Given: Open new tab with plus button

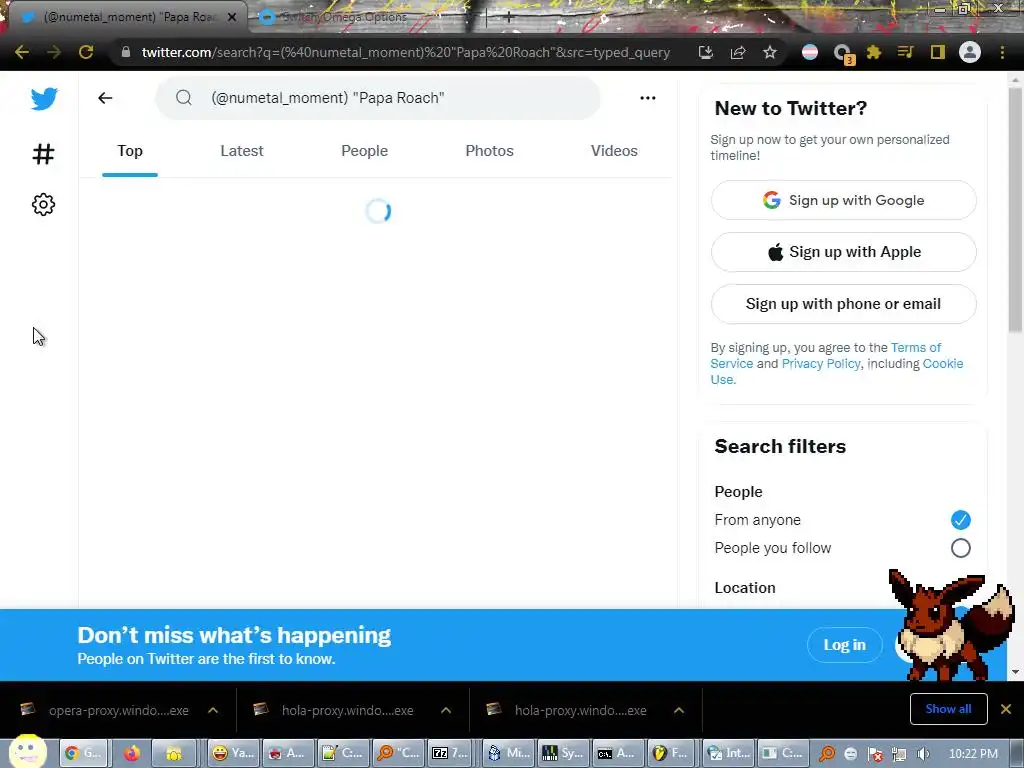Looking at the screenshot, I should 509,18.
